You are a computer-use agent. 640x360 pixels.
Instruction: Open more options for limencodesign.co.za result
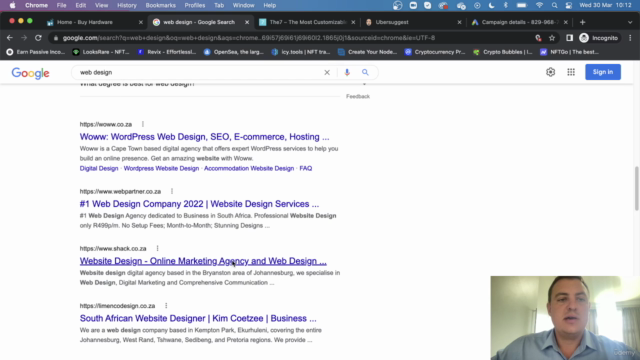[166, 305]
